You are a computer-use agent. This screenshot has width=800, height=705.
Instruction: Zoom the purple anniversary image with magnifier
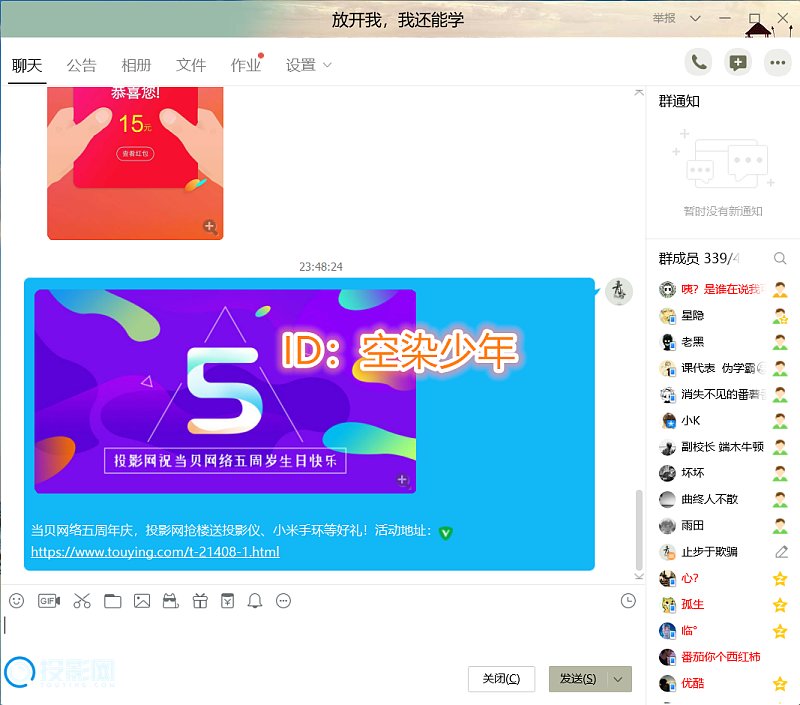point(403,480)
